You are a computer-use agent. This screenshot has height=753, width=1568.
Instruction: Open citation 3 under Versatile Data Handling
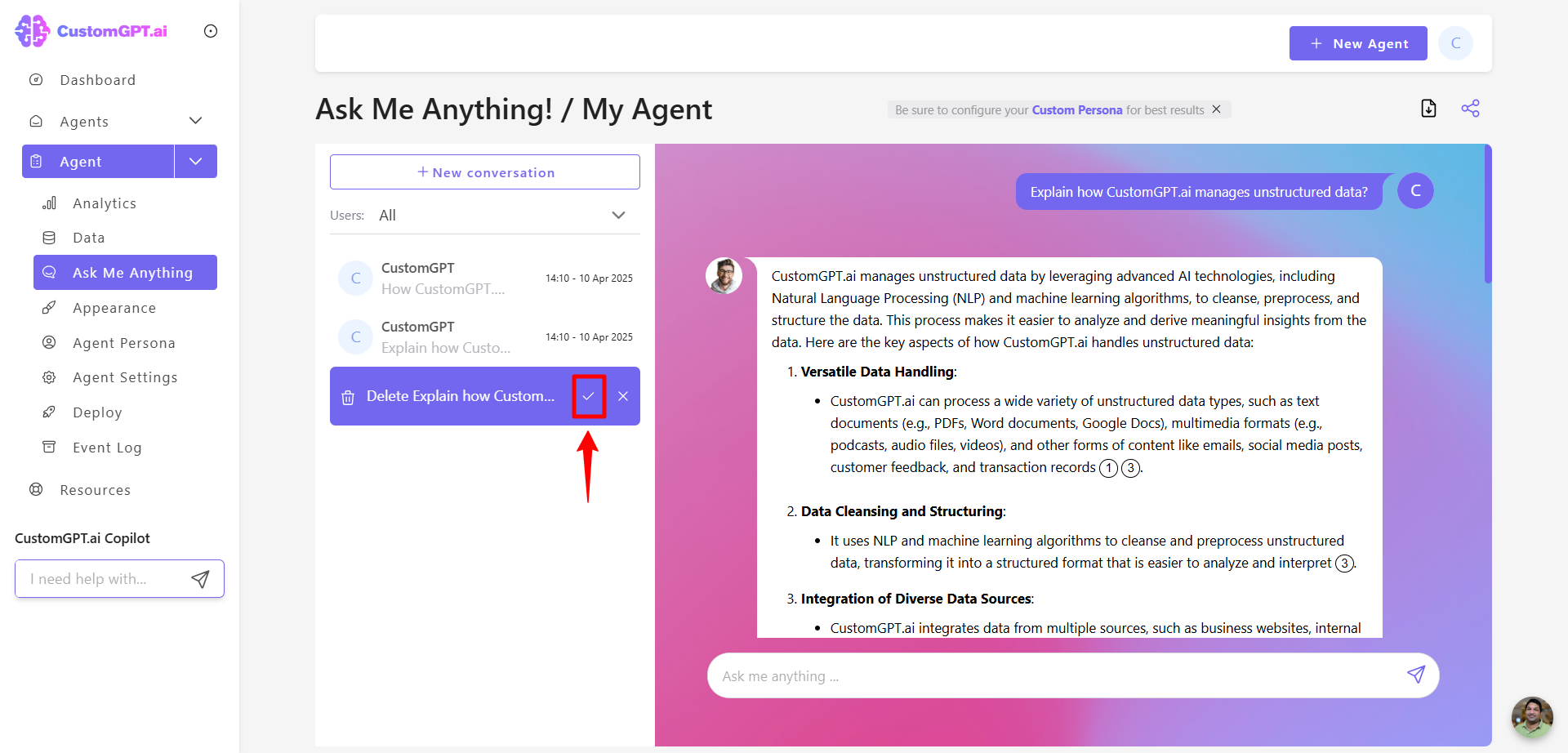click(x=1130, y=468)
